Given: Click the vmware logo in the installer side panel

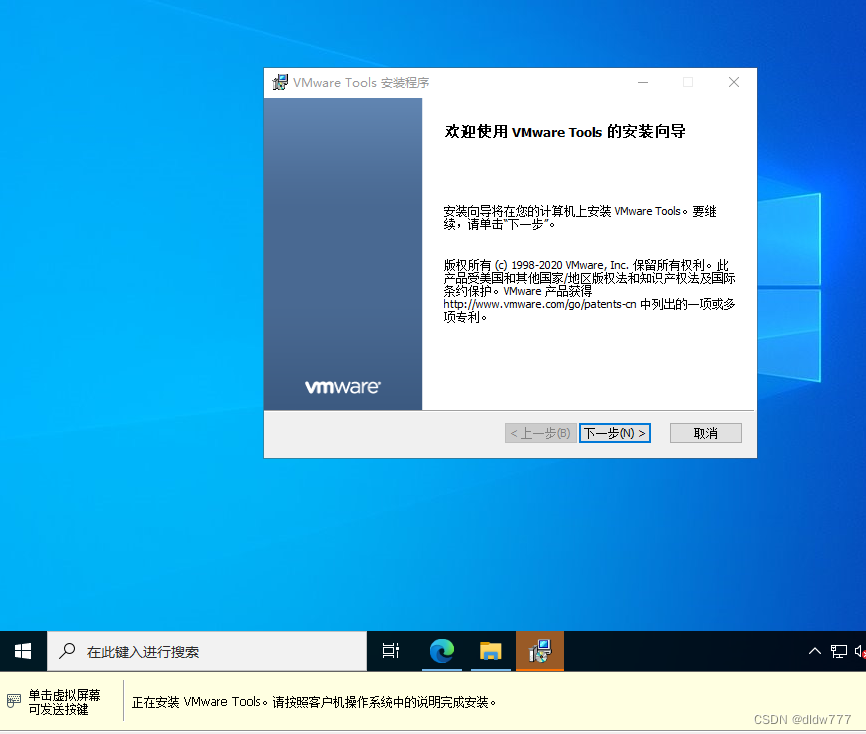Looking at the screenshot, I should pyautogui.click(x=342, y=387).
